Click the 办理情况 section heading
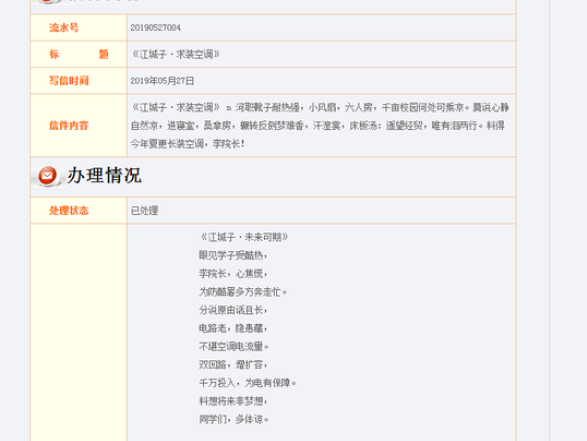The height and width of the screenshot is (441, 587). [104, 175]
